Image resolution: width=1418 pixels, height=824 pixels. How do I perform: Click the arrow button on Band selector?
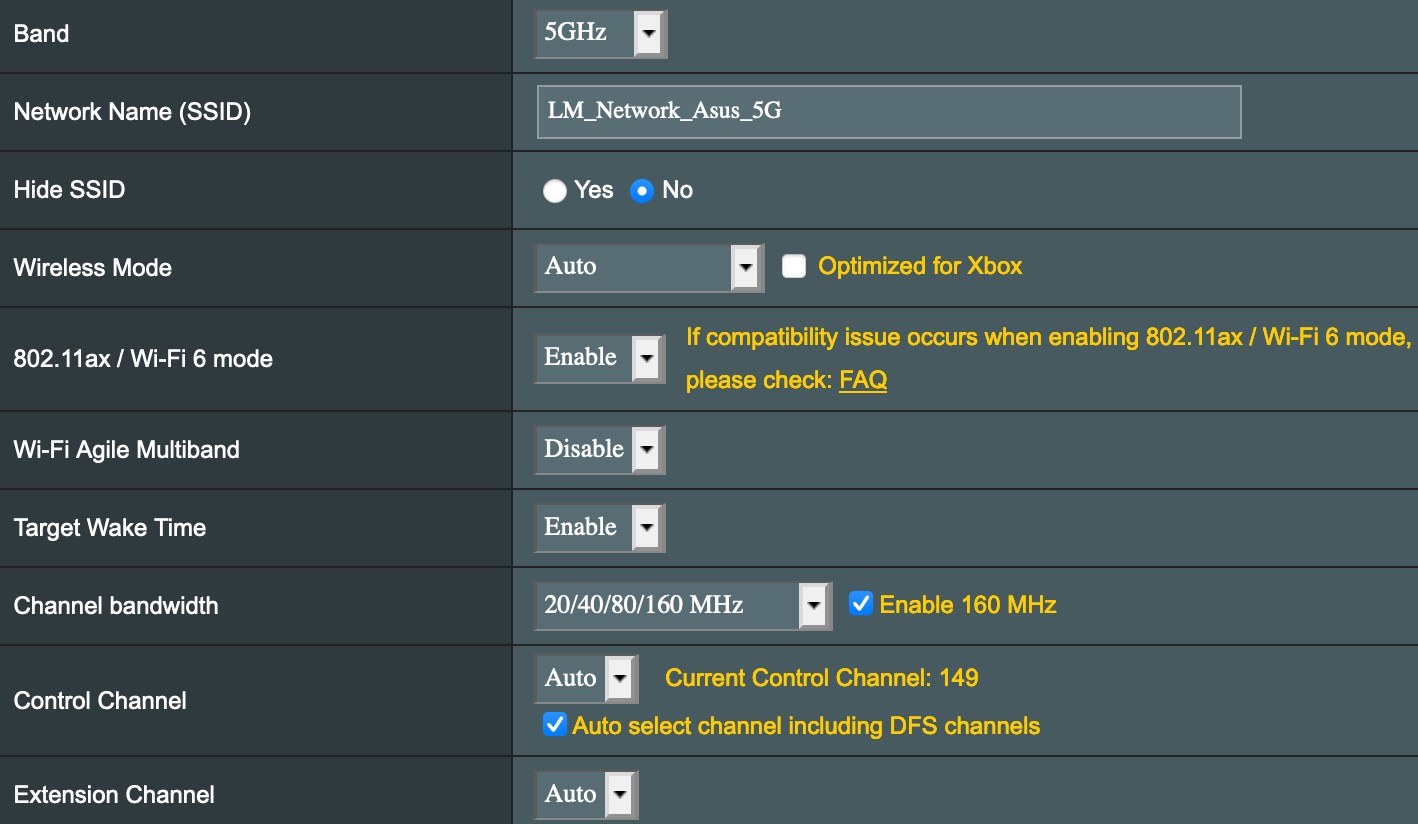[x=649, y=34]
